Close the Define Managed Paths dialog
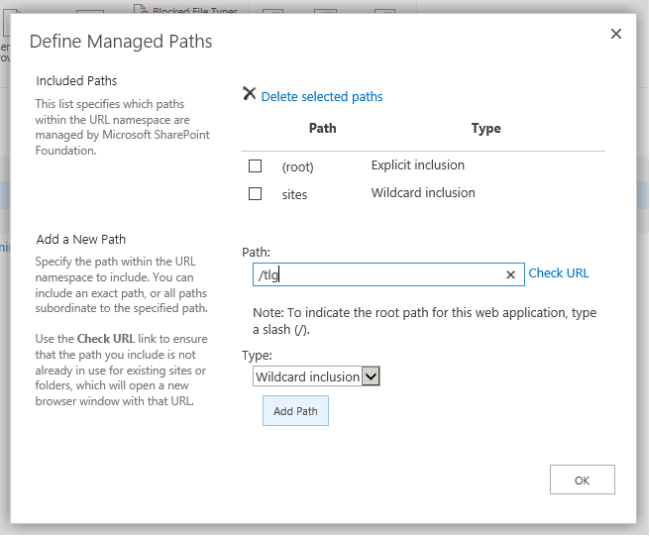650x536 pixels. 616,34
